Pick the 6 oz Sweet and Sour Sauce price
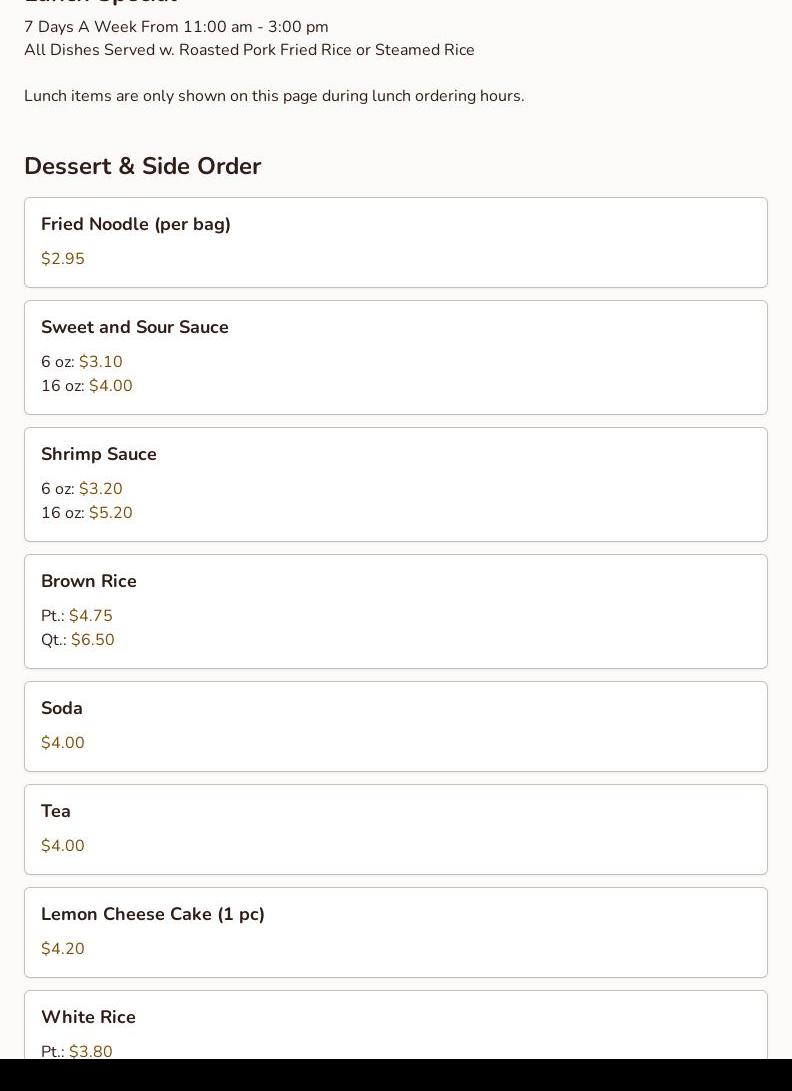 pos(100,362)
